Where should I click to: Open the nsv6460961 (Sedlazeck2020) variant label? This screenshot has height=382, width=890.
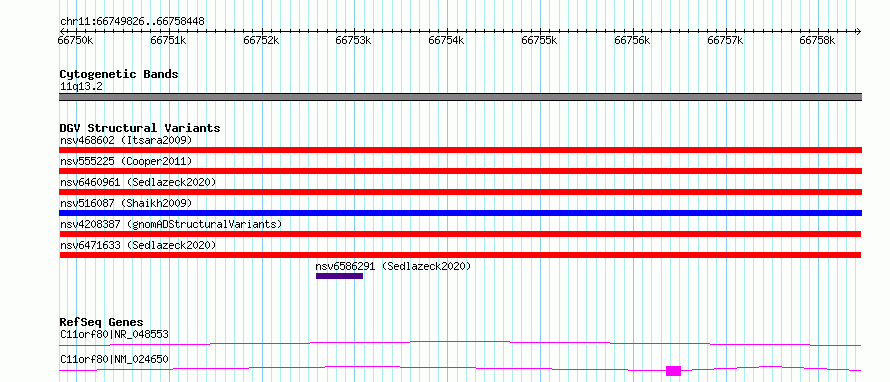[138, 182]
